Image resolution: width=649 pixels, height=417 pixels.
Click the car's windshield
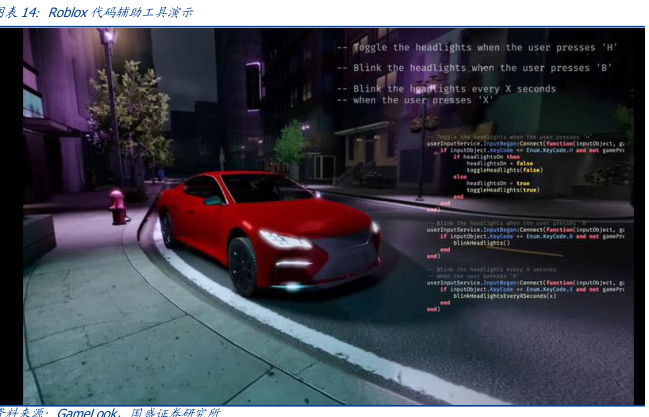click(x=264, y=189)
